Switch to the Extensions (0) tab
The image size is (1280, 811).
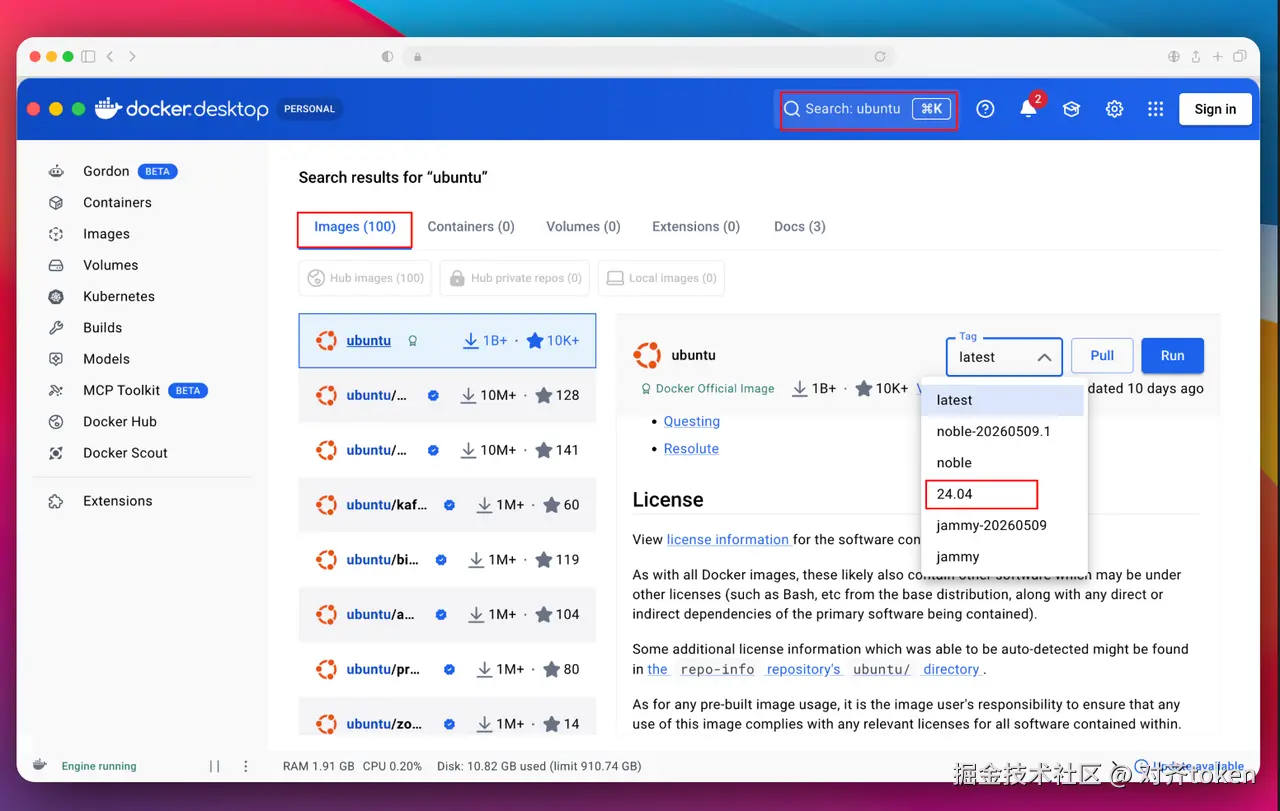coord(696,227)
